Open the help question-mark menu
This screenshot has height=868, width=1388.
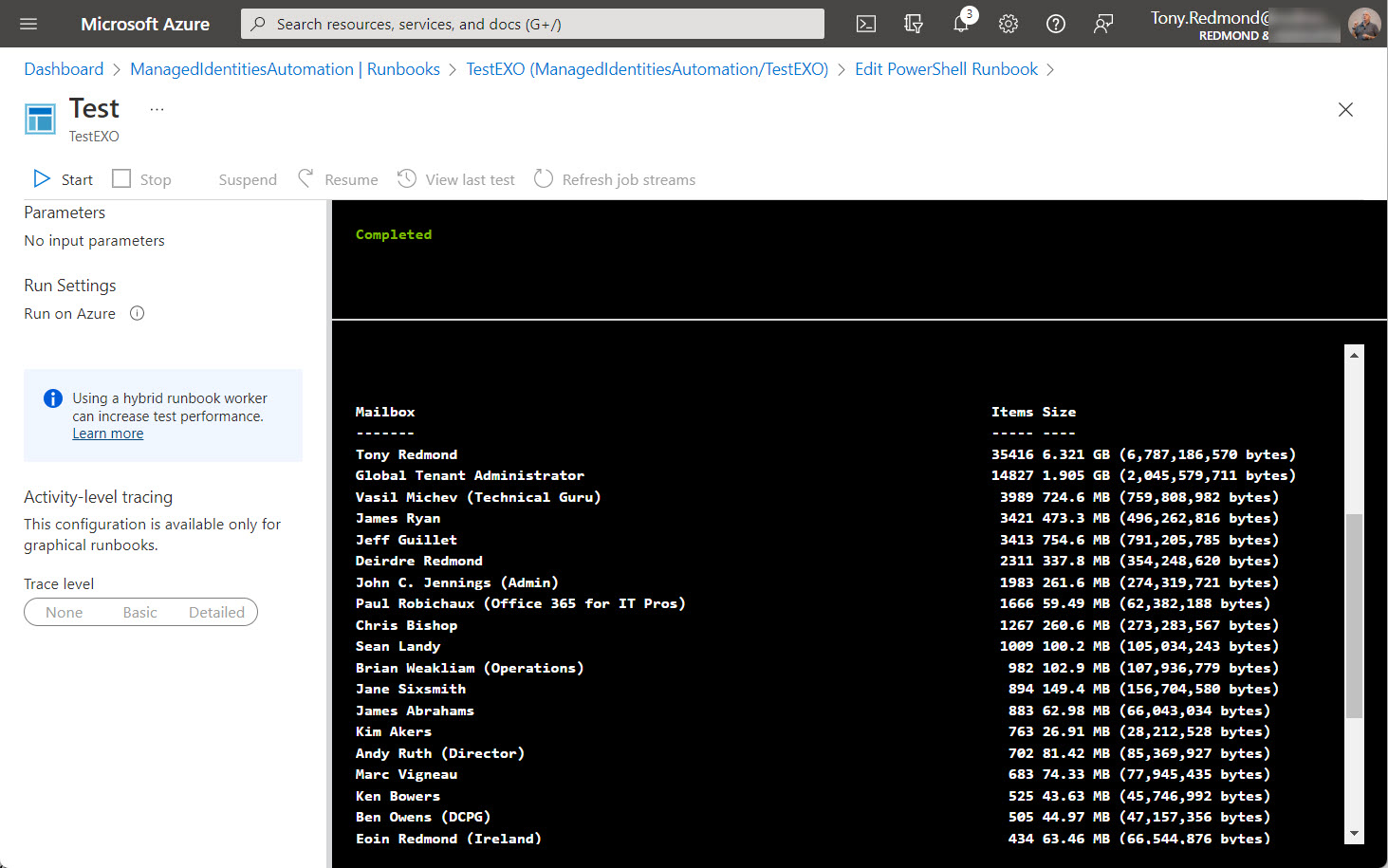[x=1055, y=24]
